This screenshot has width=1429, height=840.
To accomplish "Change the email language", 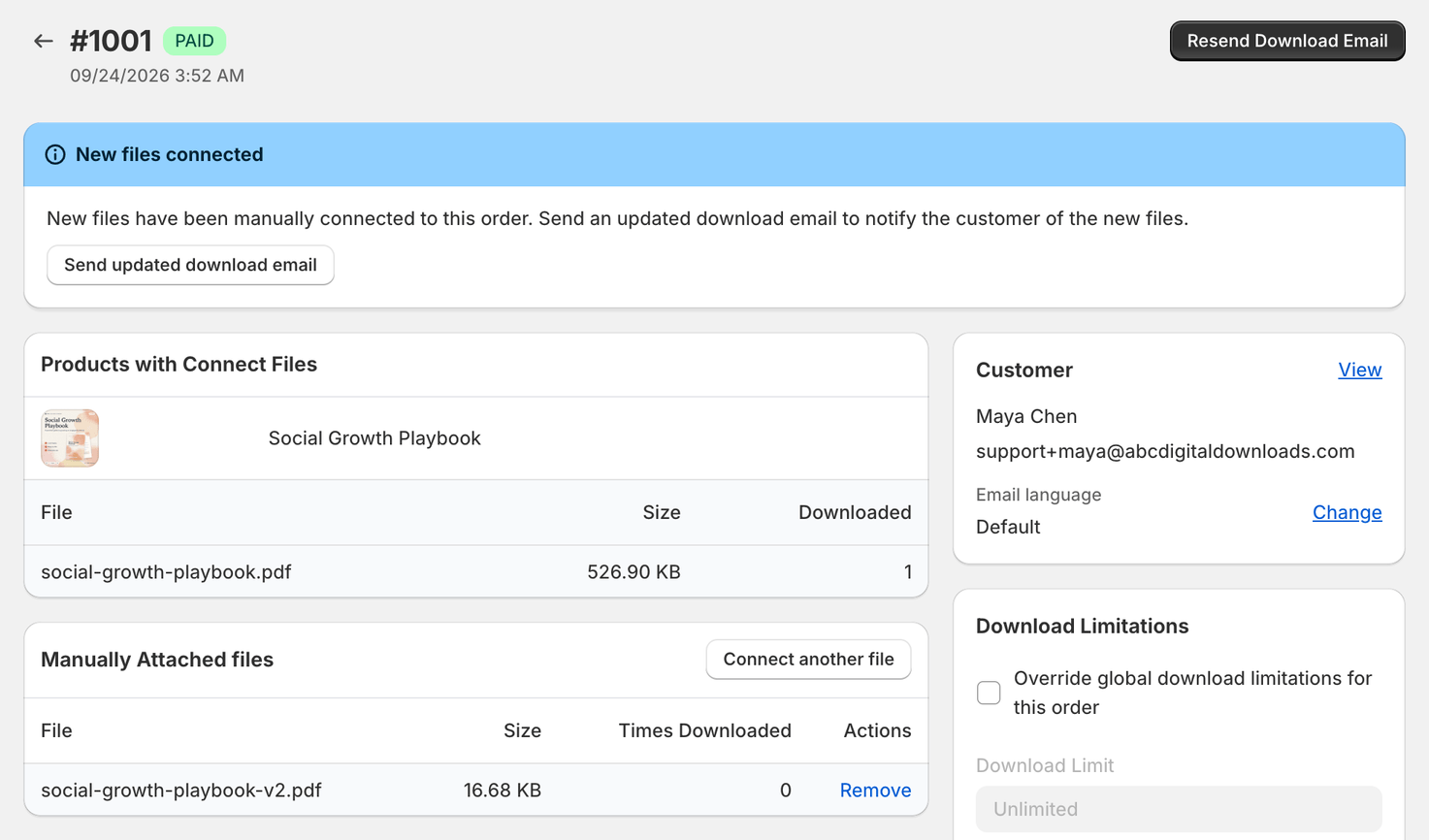I will point(1347,512).
